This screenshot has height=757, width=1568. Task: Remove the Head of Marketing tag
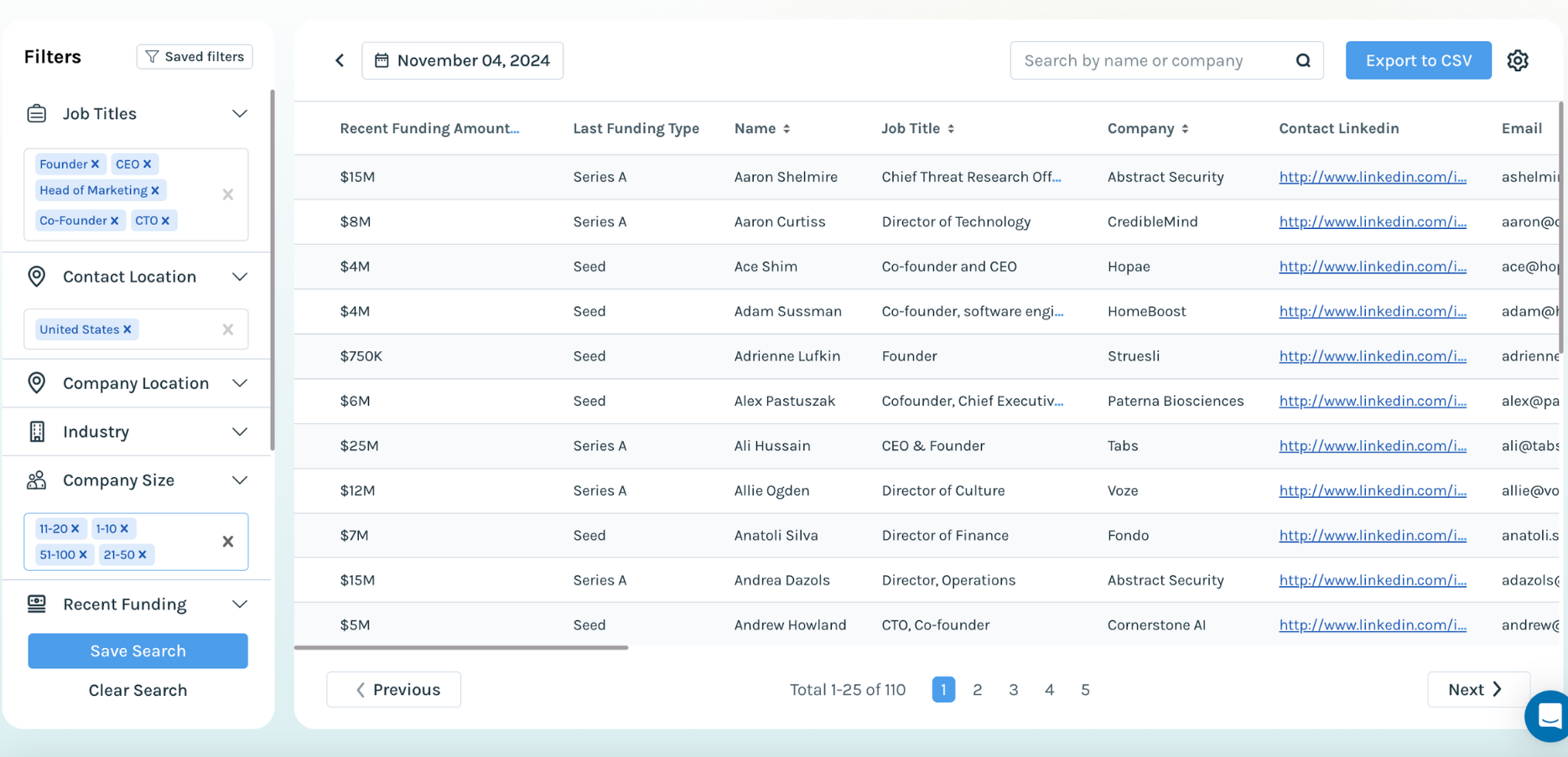(x=155, y=190)
